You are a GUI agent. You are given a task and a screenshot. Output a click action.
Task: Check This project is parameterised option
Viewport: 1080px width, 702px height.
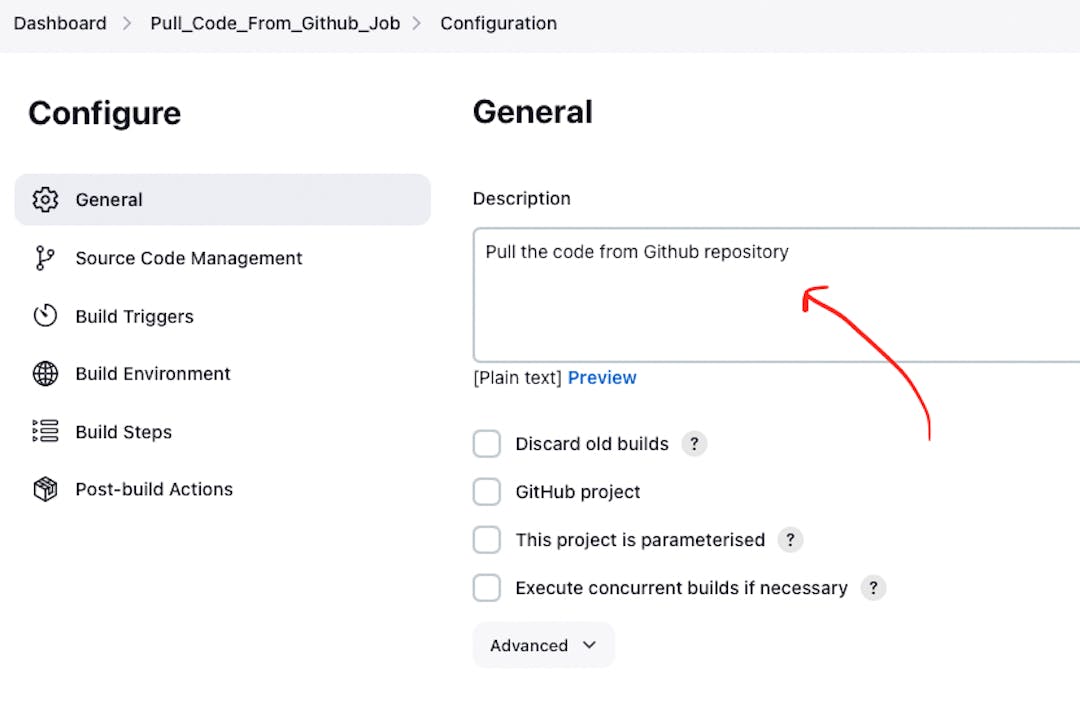coord(487,540)
